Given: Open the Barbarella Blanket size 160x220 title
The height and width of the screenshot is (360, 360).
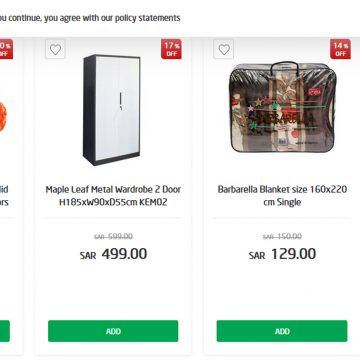Looking at the screenshot, I should (282, 196).
